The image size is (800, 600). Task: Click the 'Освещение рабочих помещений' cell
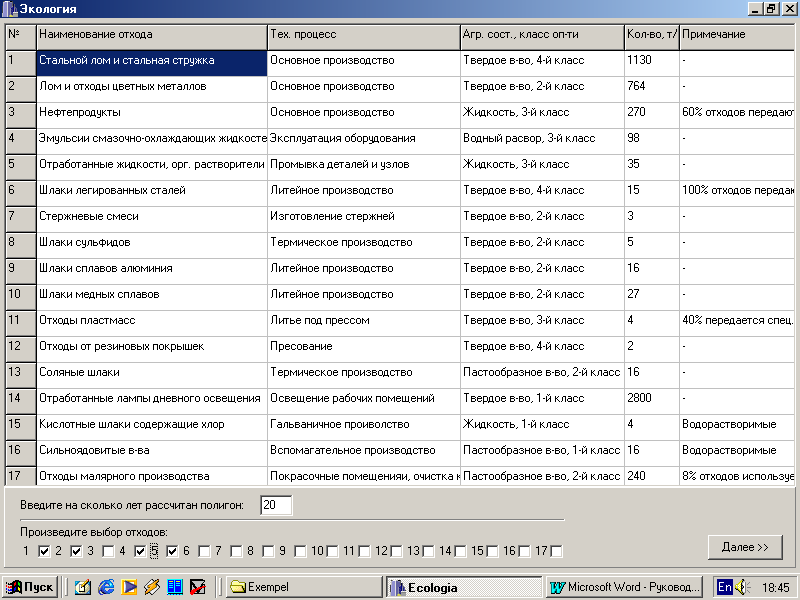364,402
